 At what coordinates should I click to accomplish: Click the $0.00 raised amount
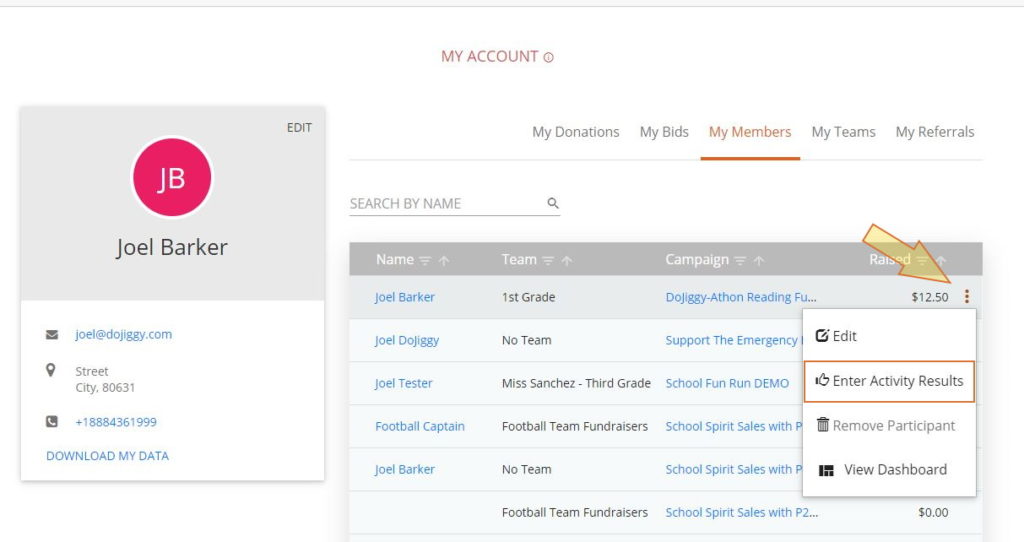933,513
